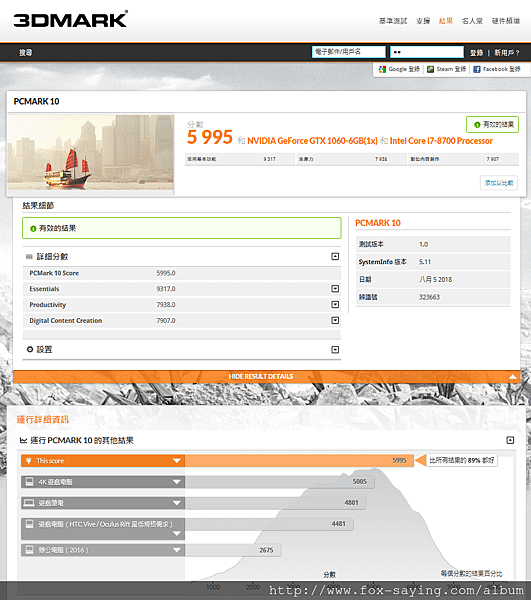This screenshot has width=531, height=600.
Task: Click the grey 4481 score bar
Action: [269, 524]
